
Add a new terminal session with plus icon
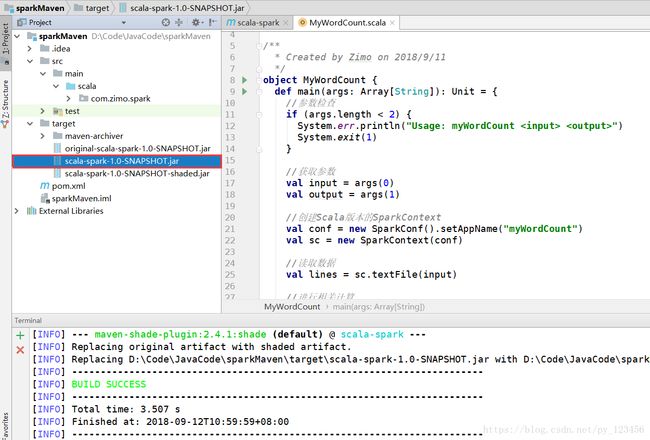coord(20,335)
